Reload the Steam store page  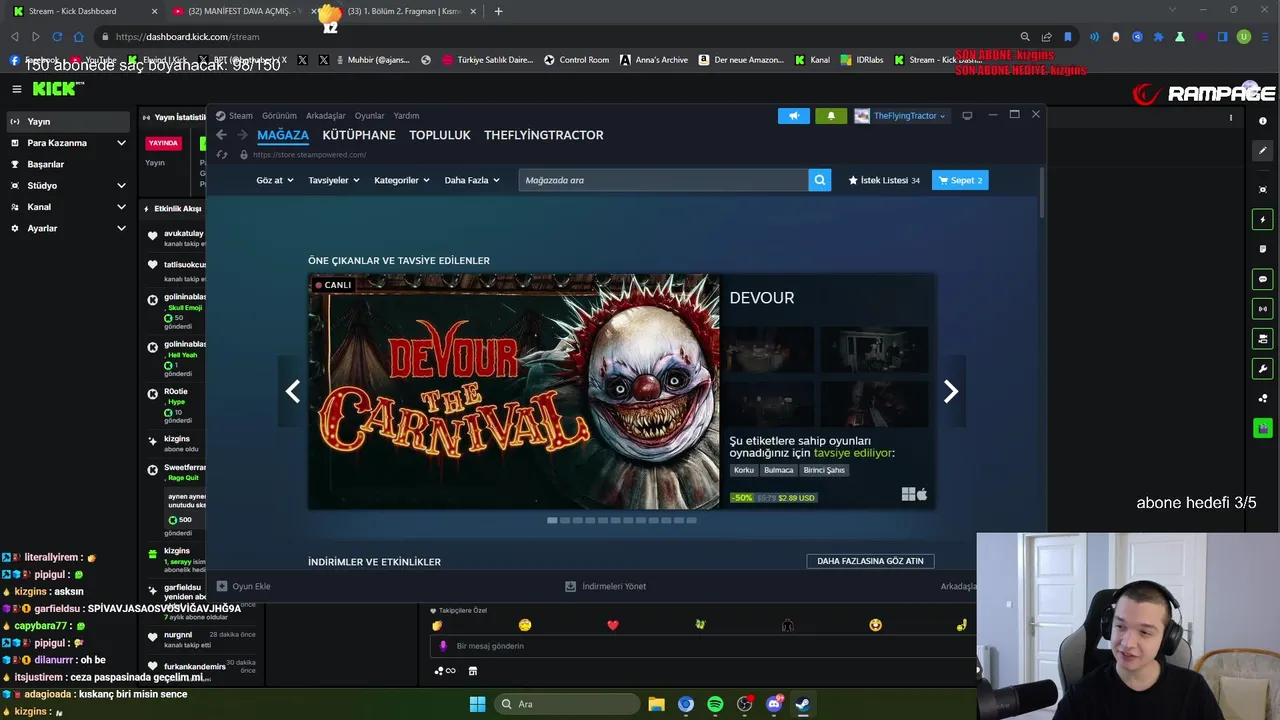221,155
